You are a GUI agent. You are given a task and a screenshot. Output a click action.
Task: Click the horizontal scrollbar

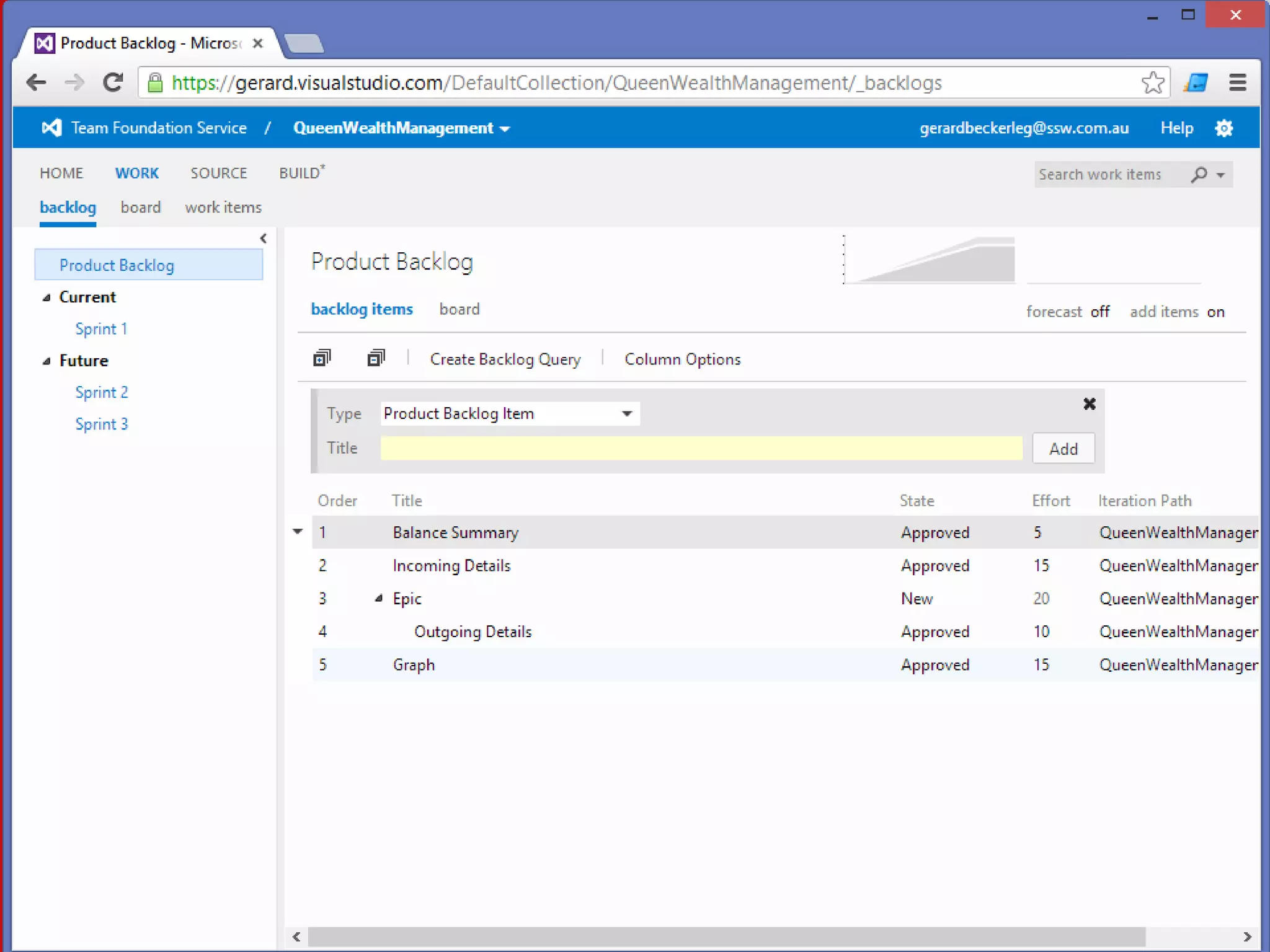click(x=726, y=937)
